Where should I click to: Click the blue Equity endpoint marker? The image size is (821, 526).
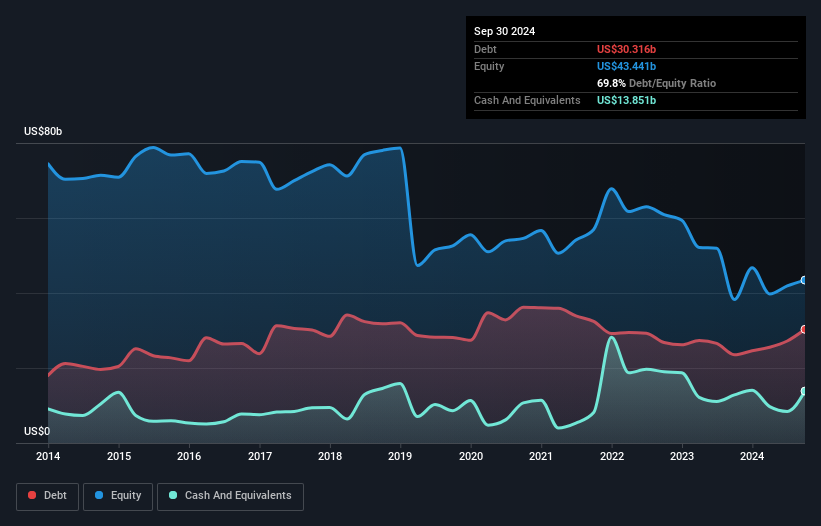(804, 281)
